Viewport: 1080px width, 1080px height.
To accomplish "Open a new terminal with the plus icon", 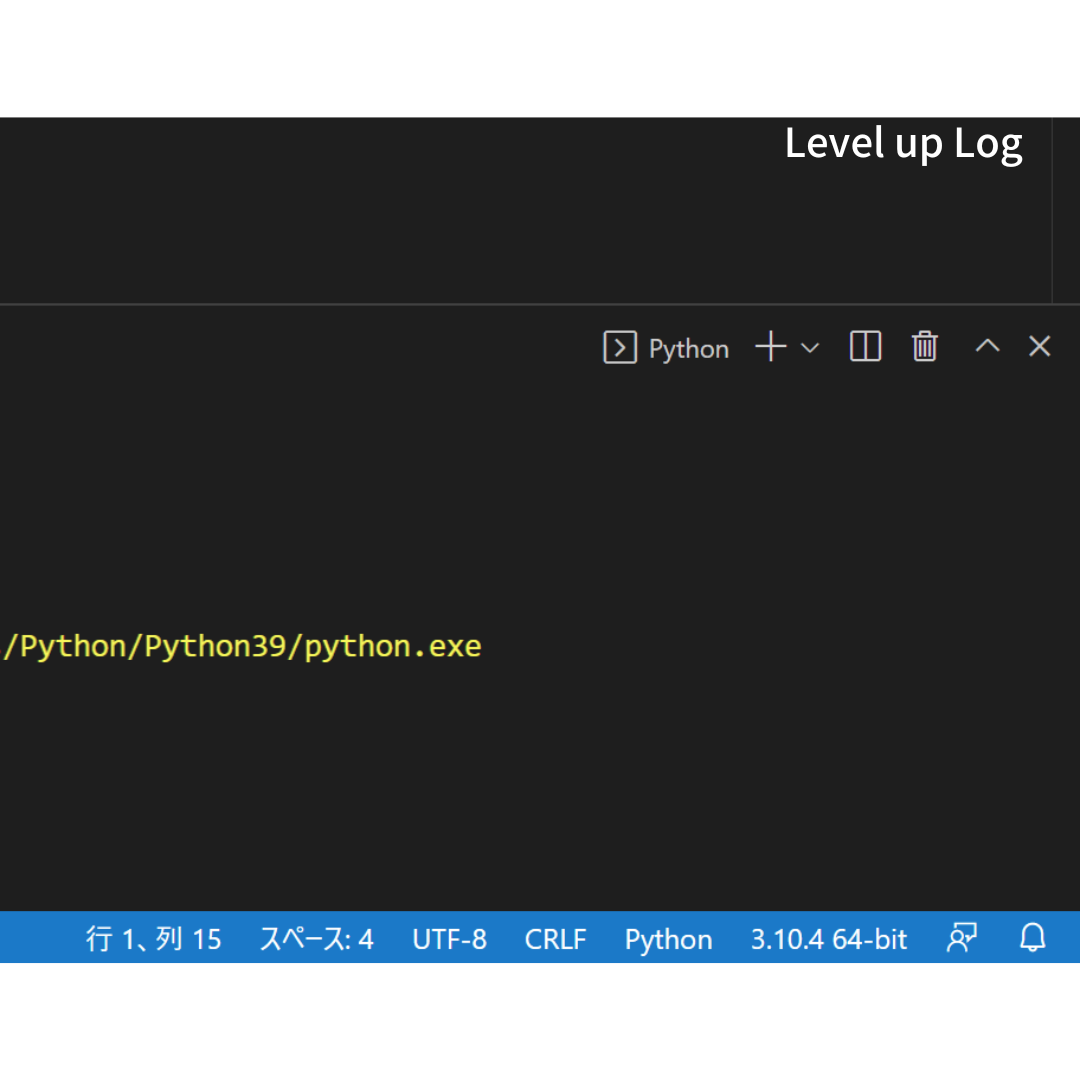I will (770, 346).
